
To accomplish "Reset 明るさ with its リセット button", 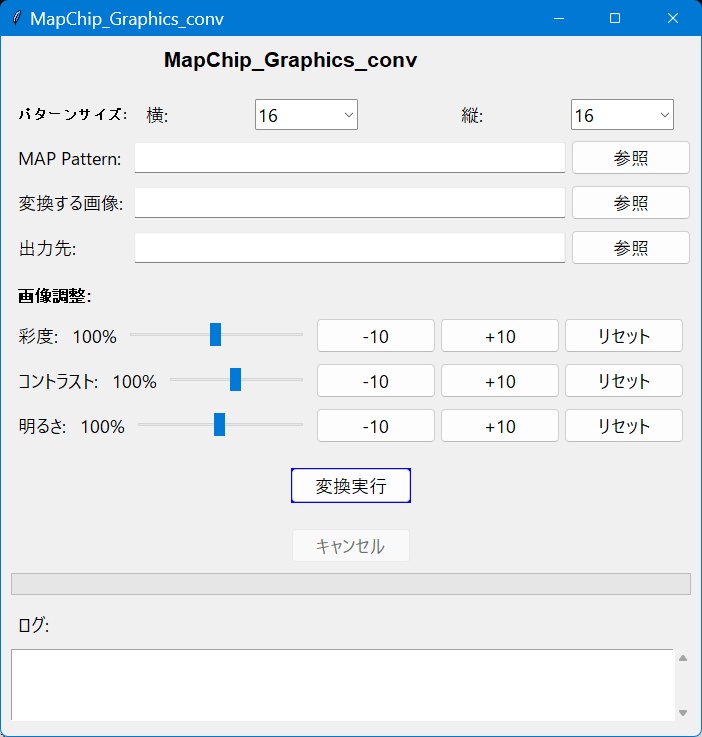I will [624, 425].
